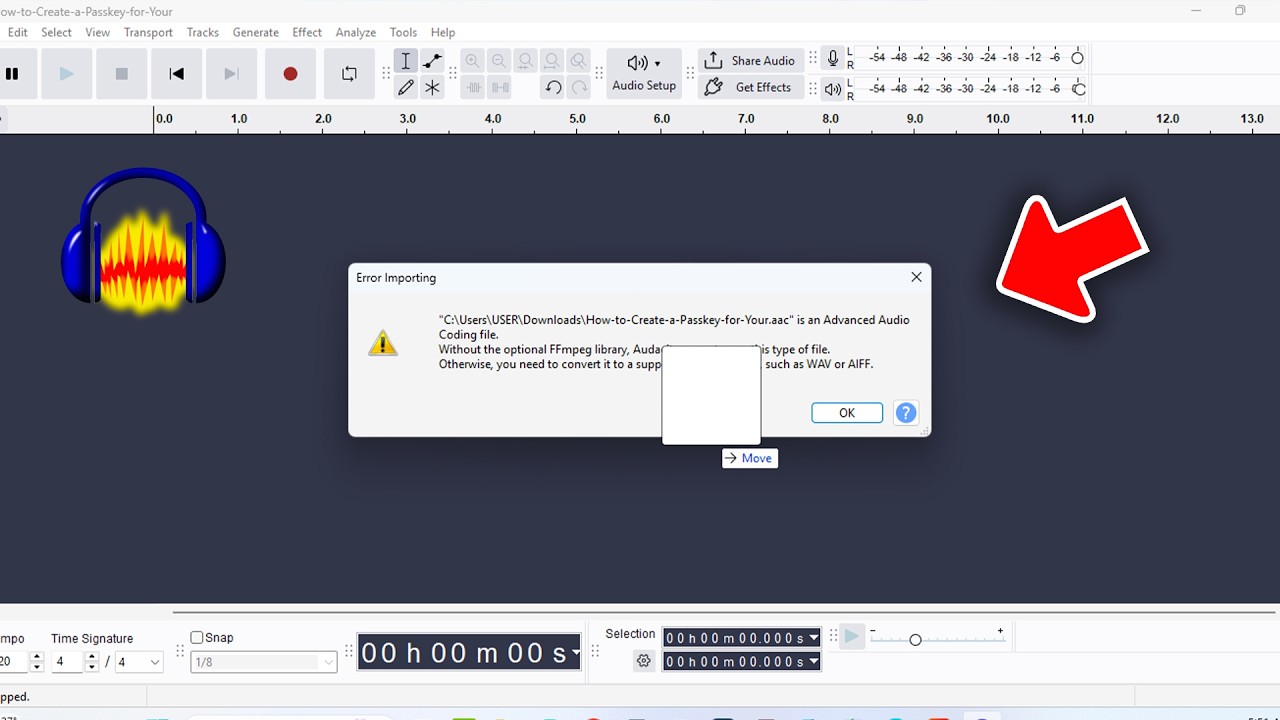
Task: Click the record meter microphone icon
Action: click(x=833, y=59)
